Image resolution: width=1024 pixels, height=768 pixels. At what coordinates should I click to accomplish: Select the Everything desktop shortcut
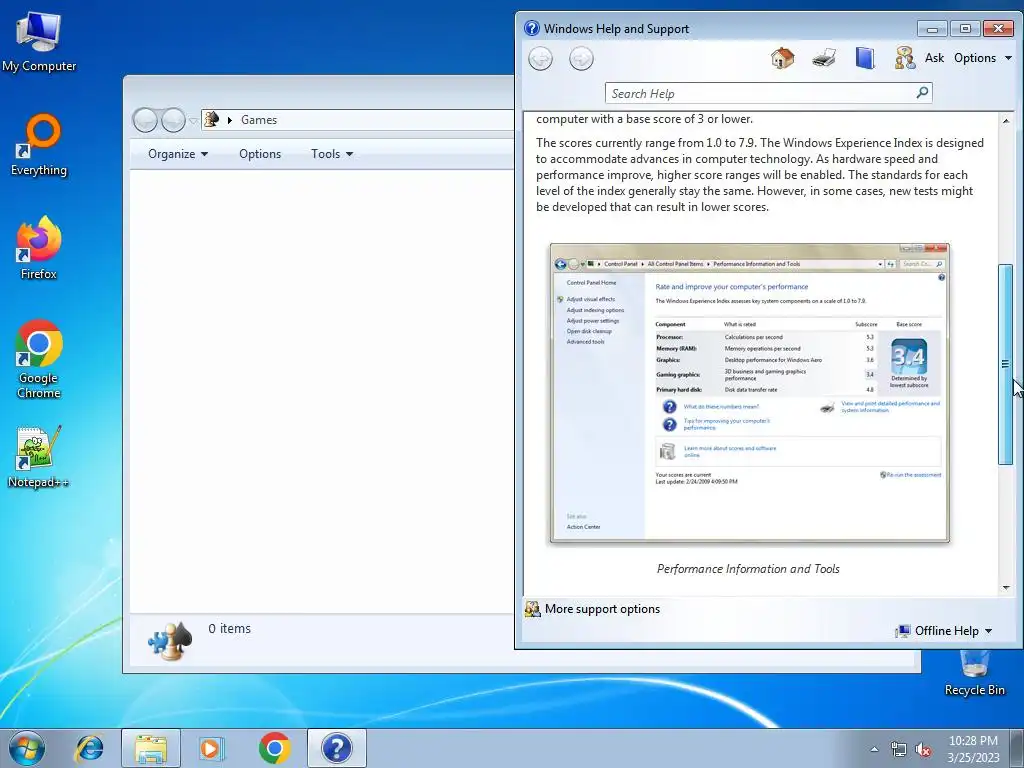click(x=39, y=145)
